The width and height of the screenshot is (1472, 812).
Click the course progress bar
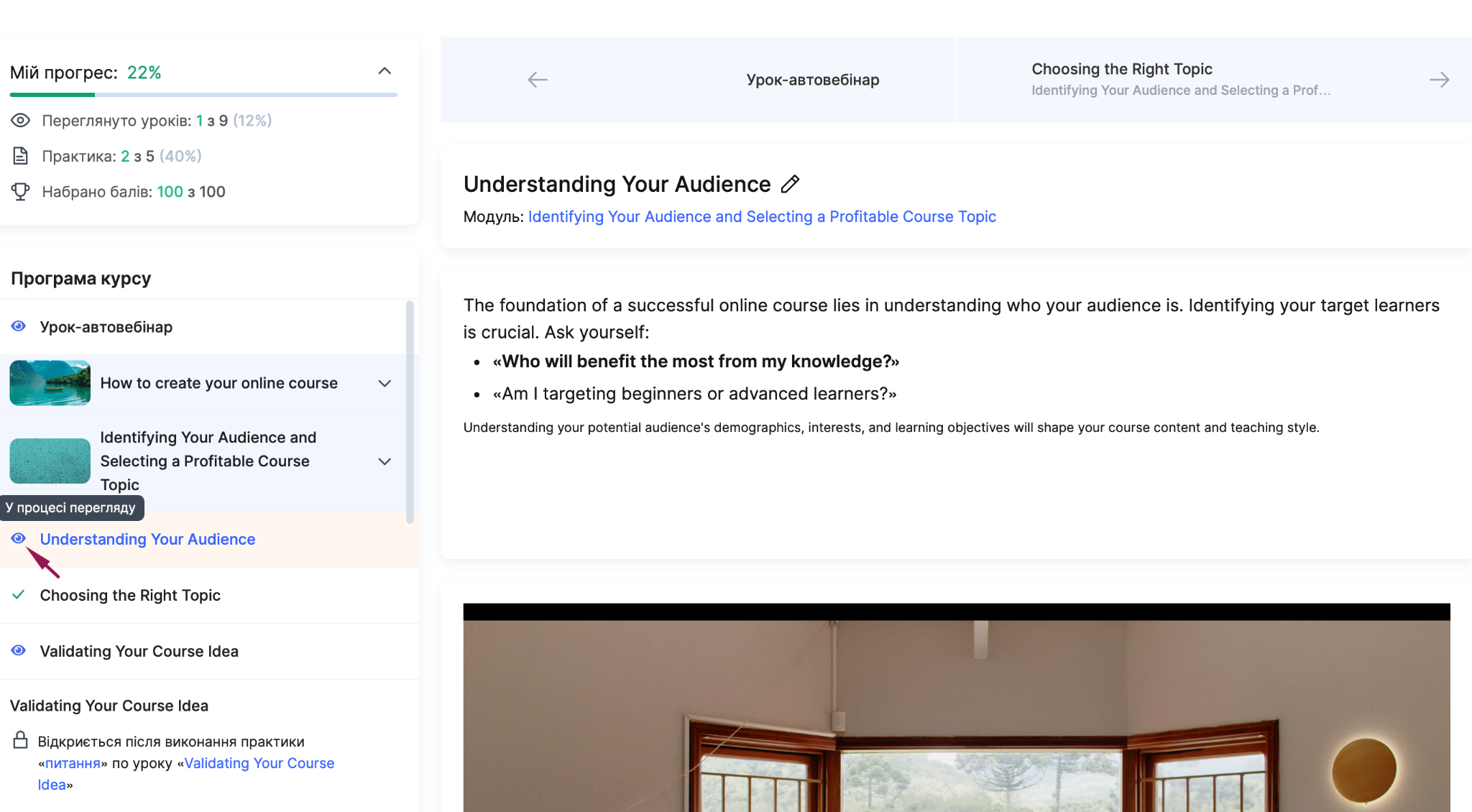click(x=203, y=94)
